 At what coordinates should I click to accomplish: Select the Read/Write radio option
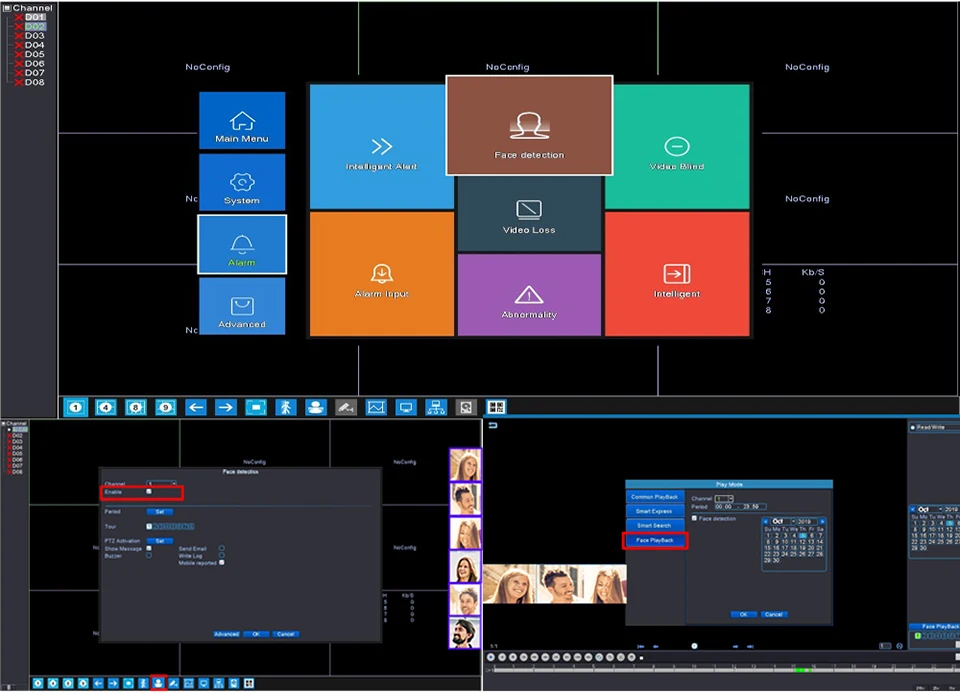(913, 427)
